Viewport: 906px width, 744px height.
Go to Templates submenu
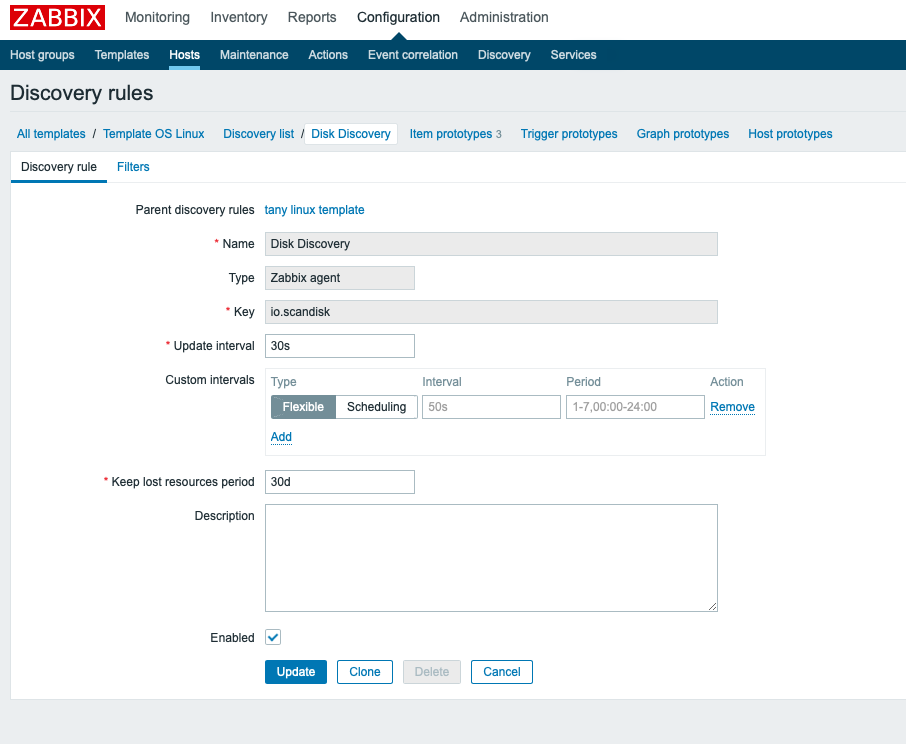(122, 55)
